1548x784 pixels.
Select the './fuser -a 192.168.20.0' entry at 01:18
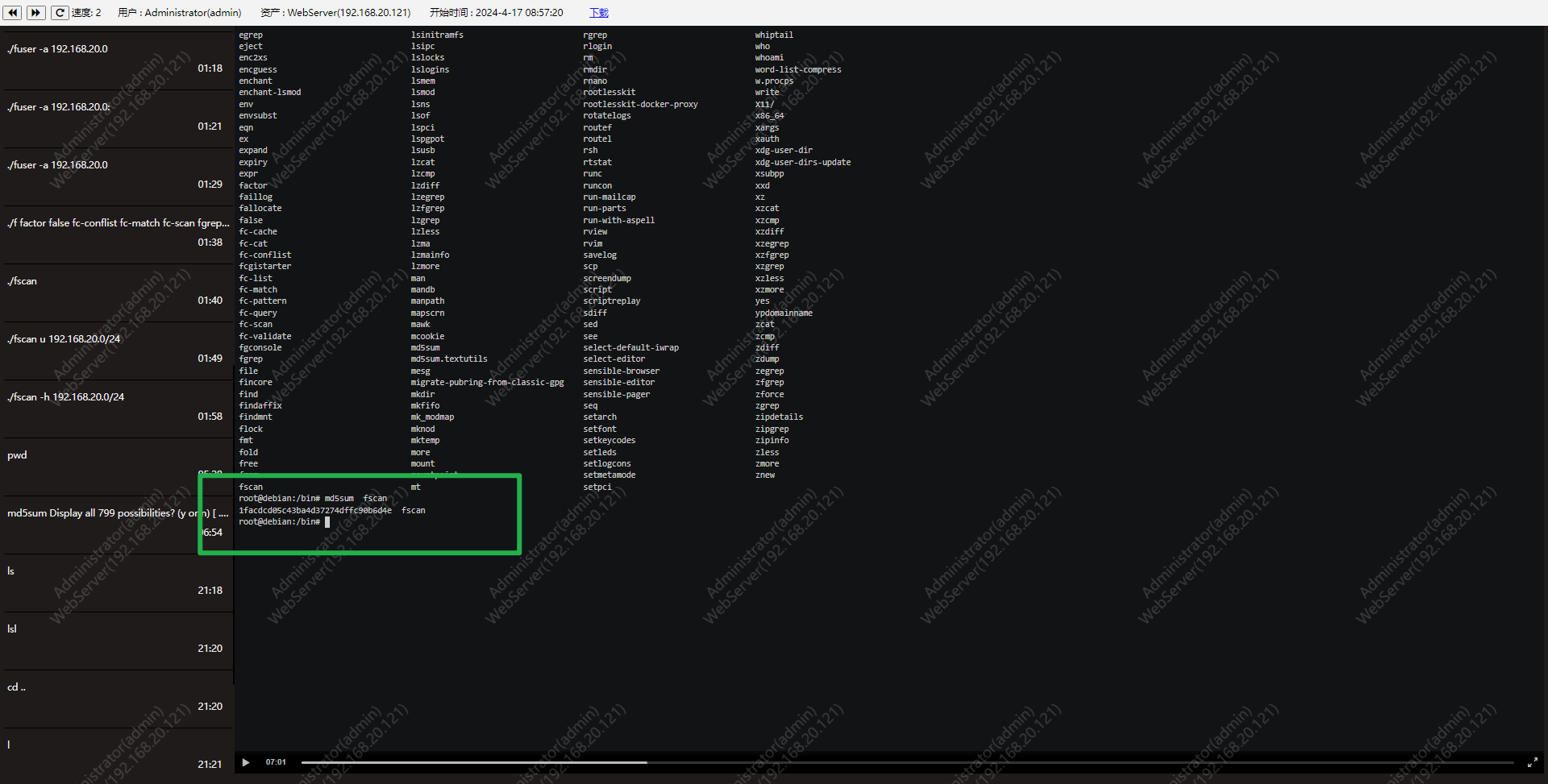point(117,59)
